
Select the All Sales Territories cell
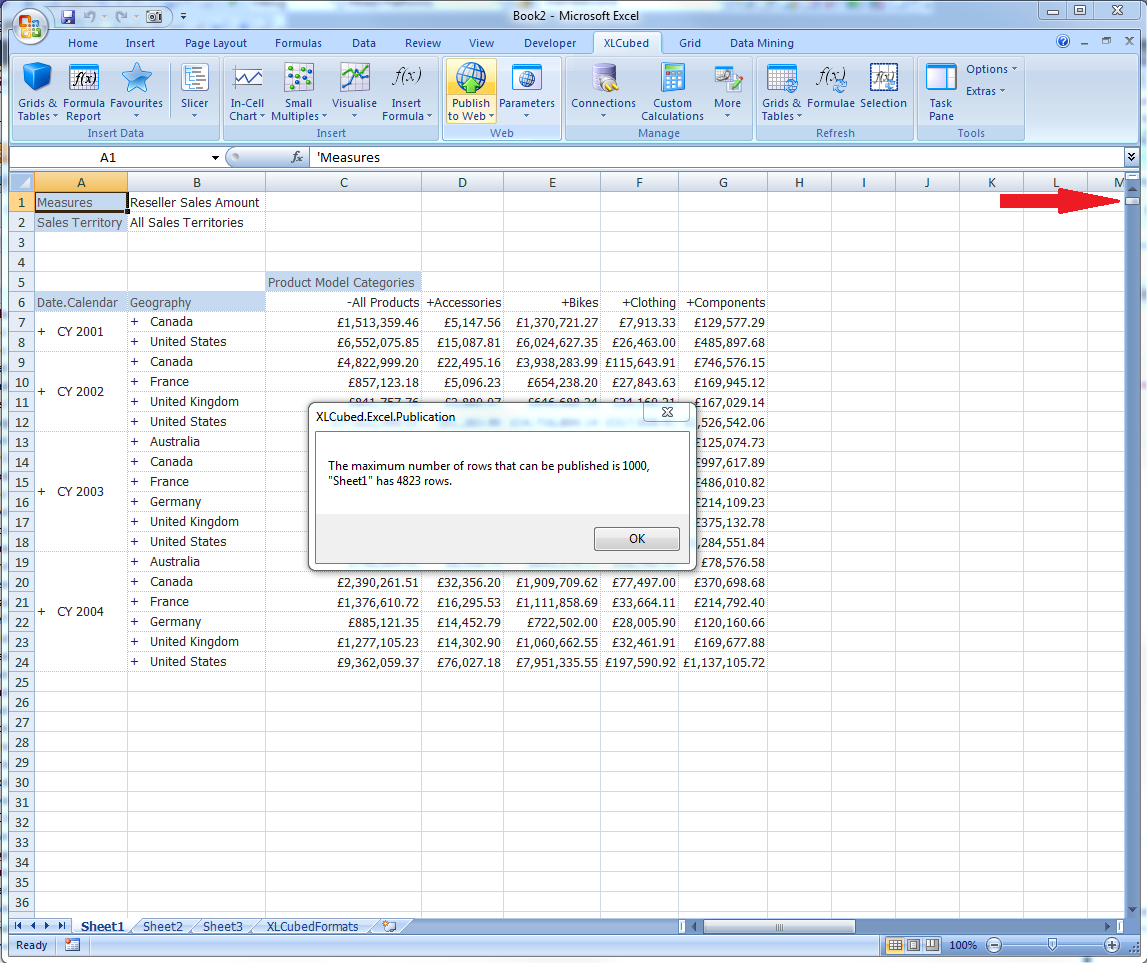point(196,222)
